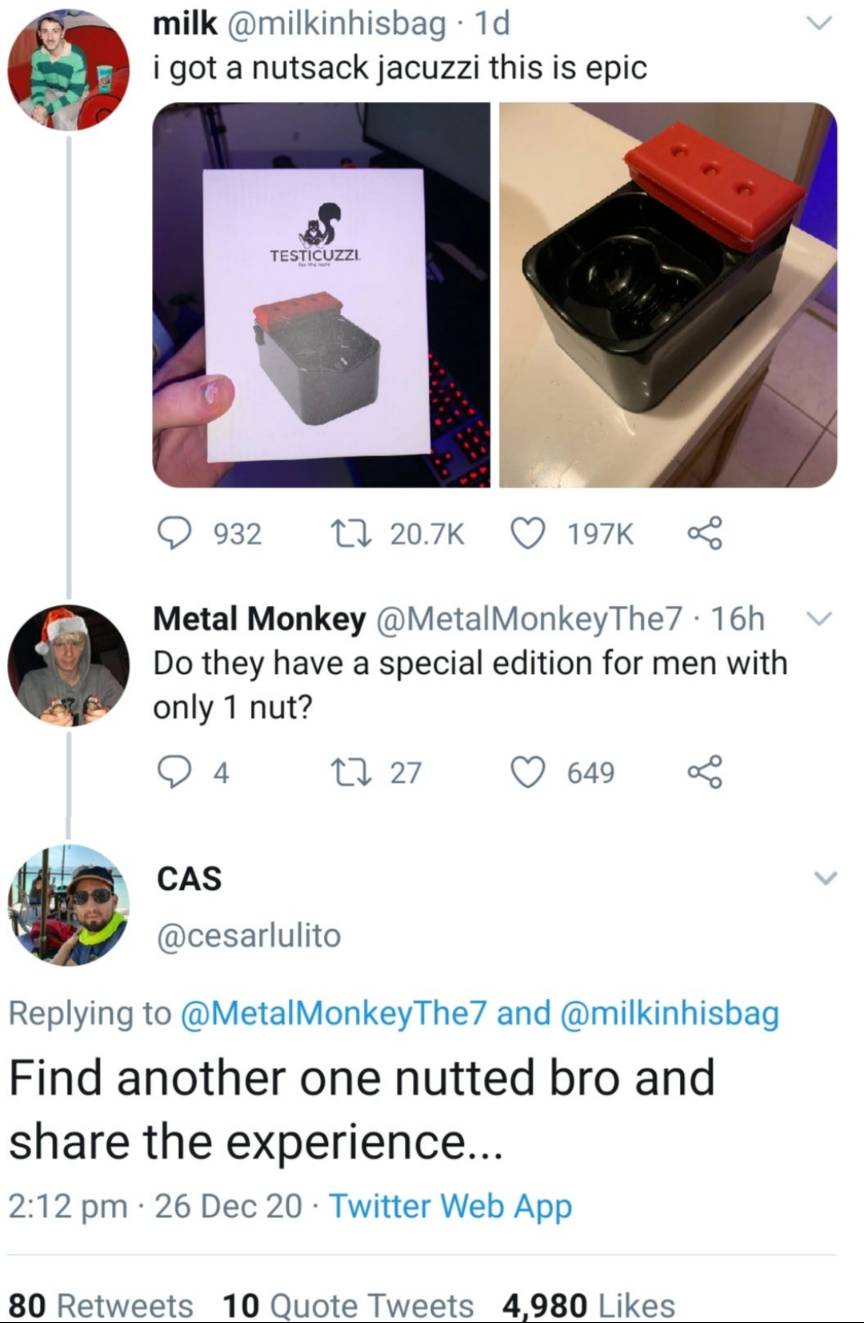This screenshot has height=1323, width=864.
Task: View the 80 Retweets list
Action: tap(99, 1305)
